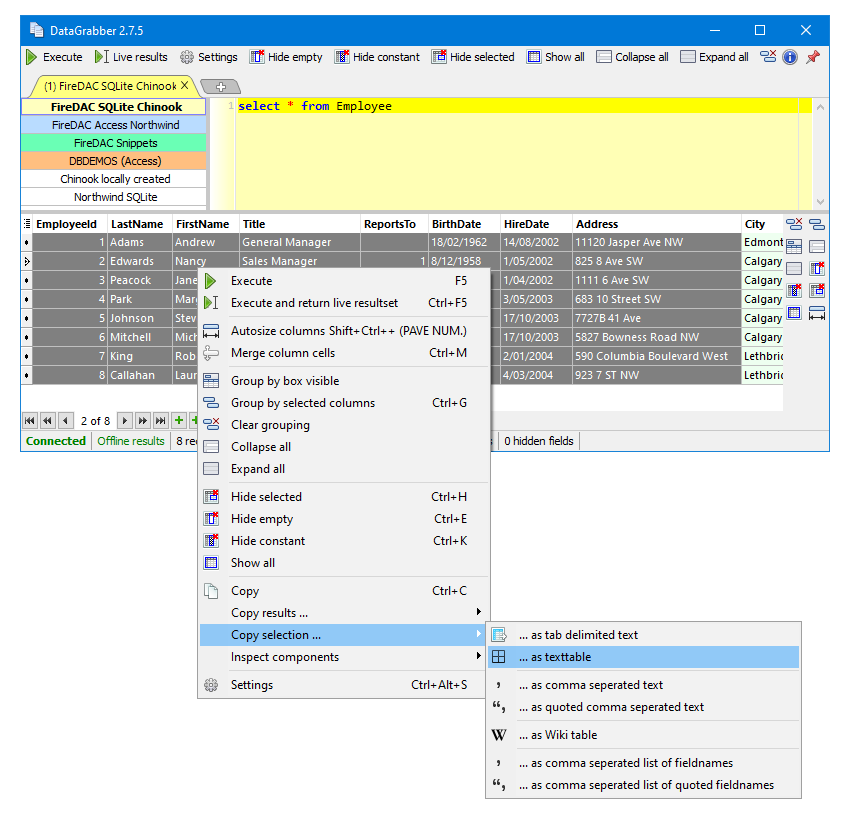Click the info icon in the toolbar
Viewport: 845px width, 819px height.
790,57
